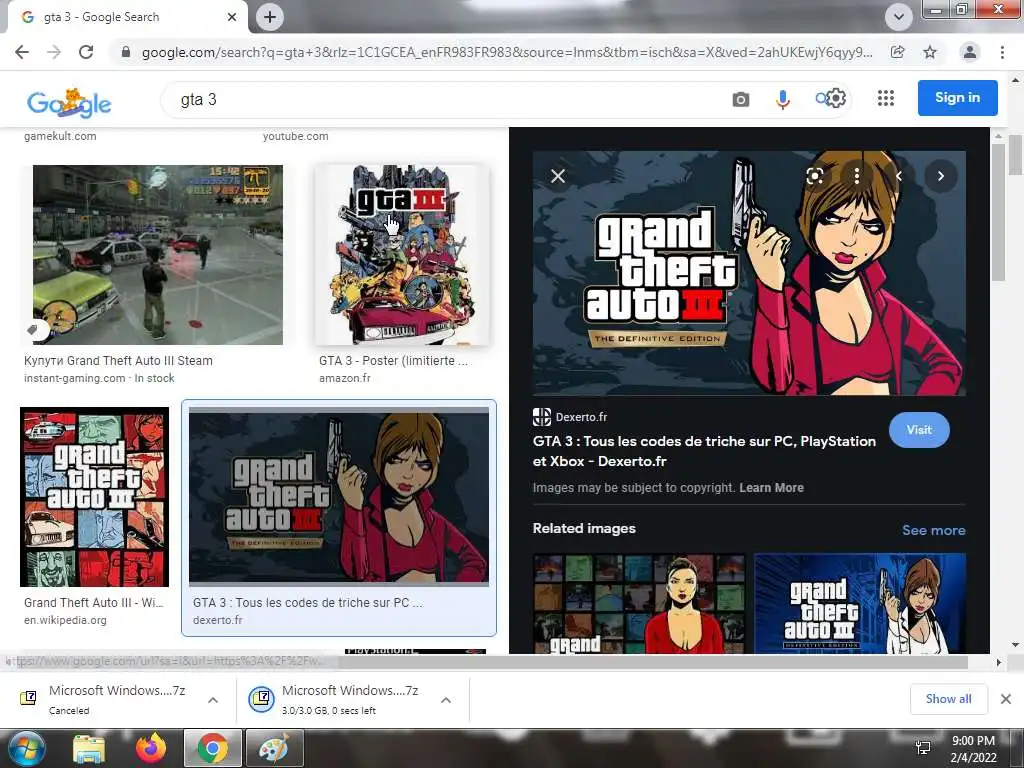Click the address bar URL

pos(507,52)
